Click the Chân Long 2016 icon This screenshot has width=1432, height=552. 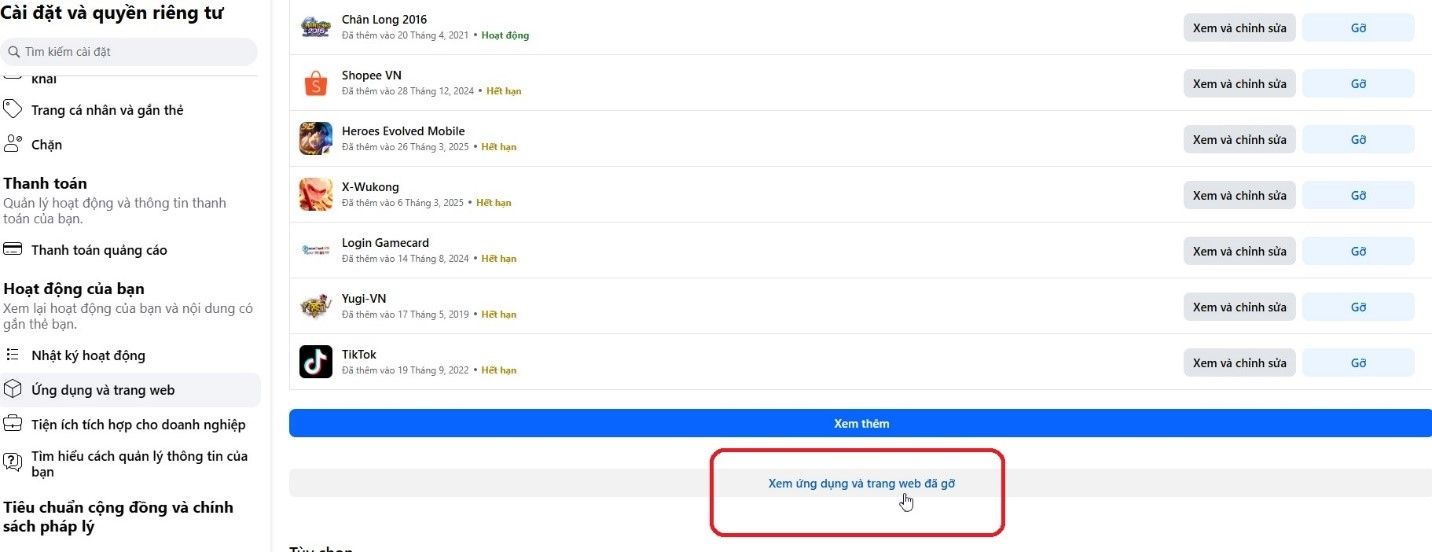pos(316,27)
